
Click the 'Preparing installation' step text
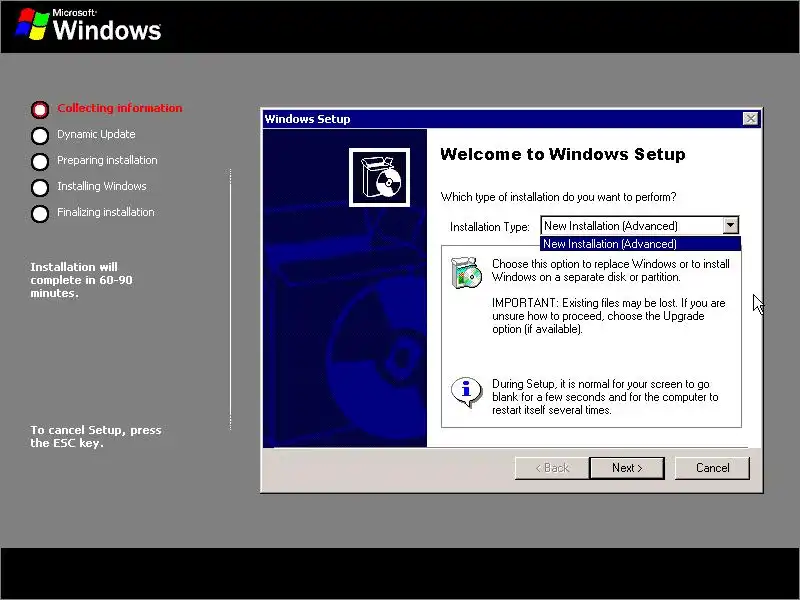(107, 160)
